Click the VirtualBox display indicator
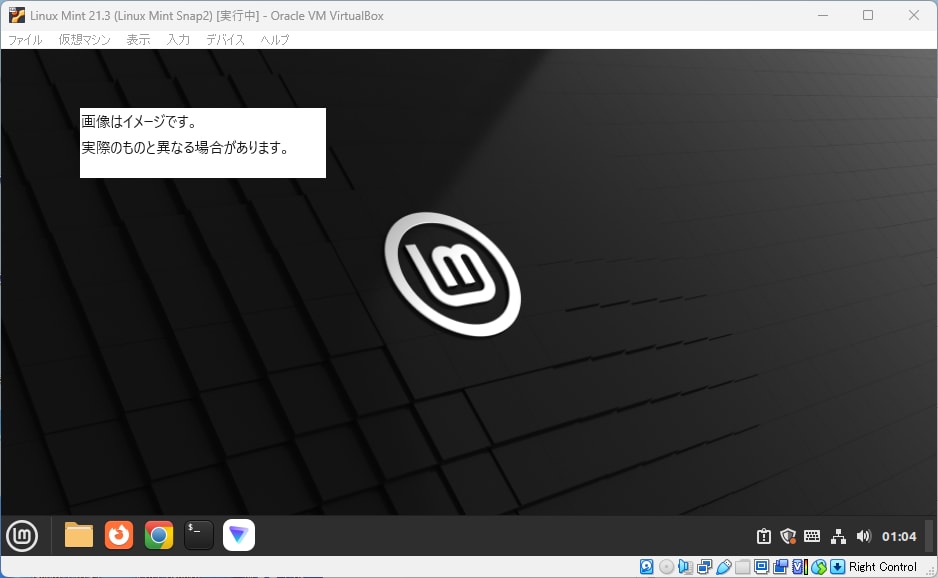Image resolution: width=938 pixels, height=578 pixels. pos(762,567)
